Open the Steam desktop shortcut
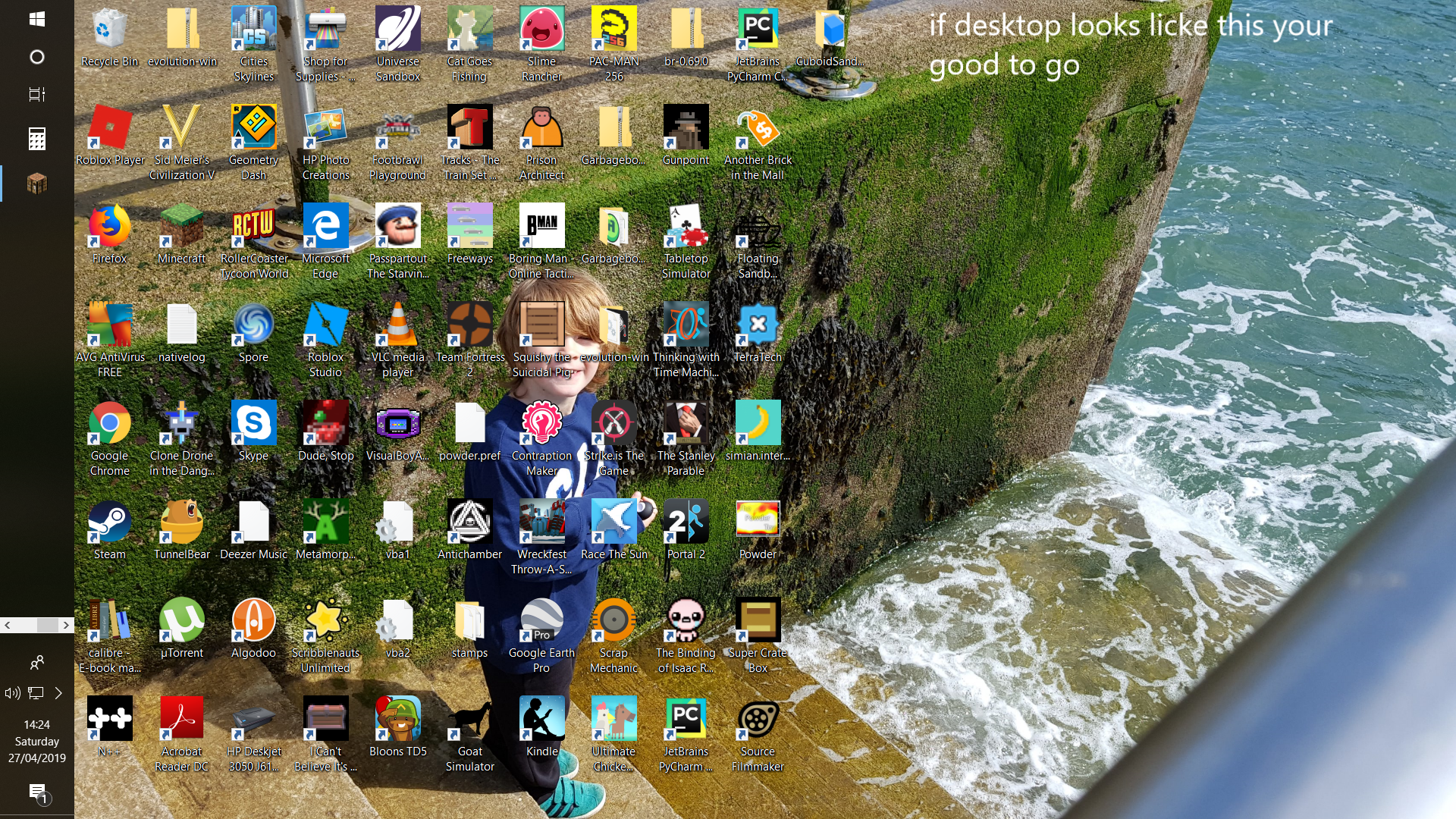The height and width of the screenshot is (819, 1456). 109,522
